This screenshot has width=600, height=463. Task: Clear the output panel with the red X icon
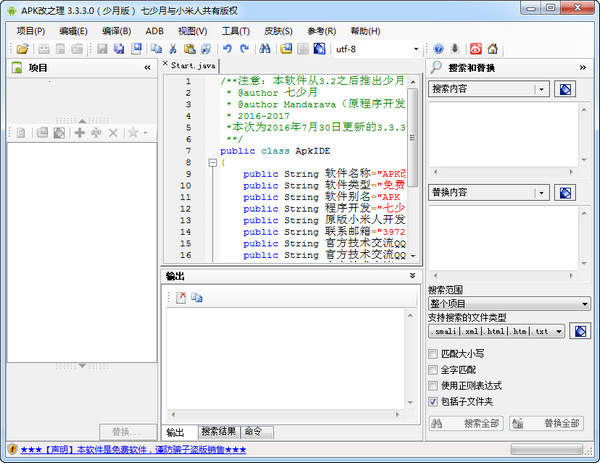tap(181, 298)
